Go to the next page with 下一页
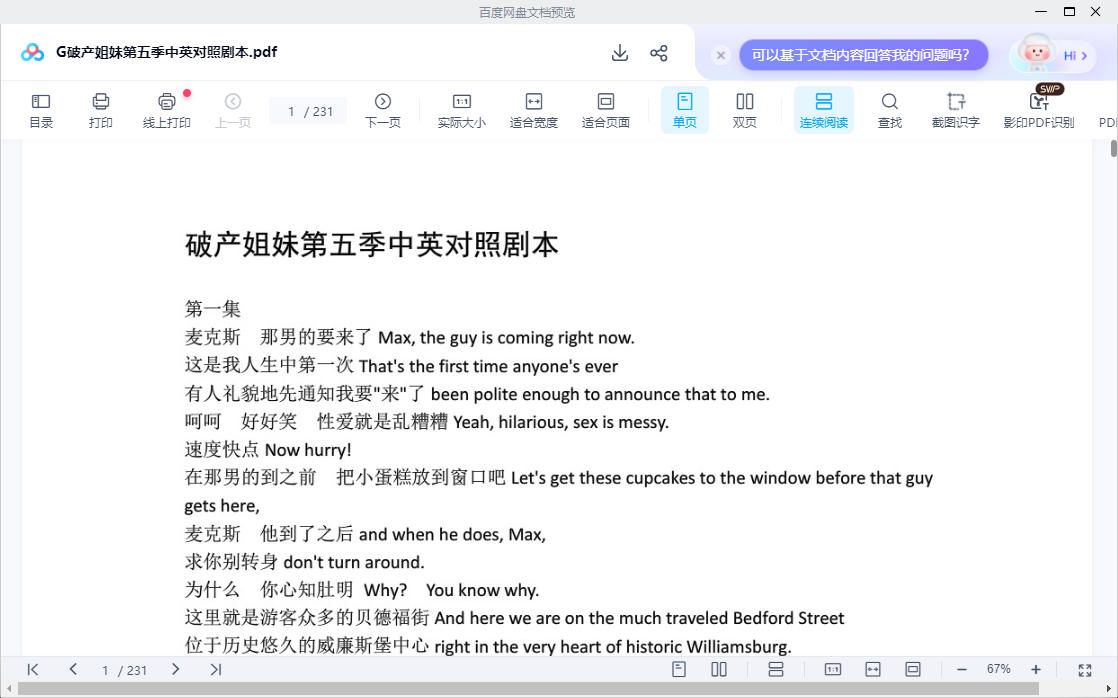The image size is (1118, 698). (x=382, y=110)
